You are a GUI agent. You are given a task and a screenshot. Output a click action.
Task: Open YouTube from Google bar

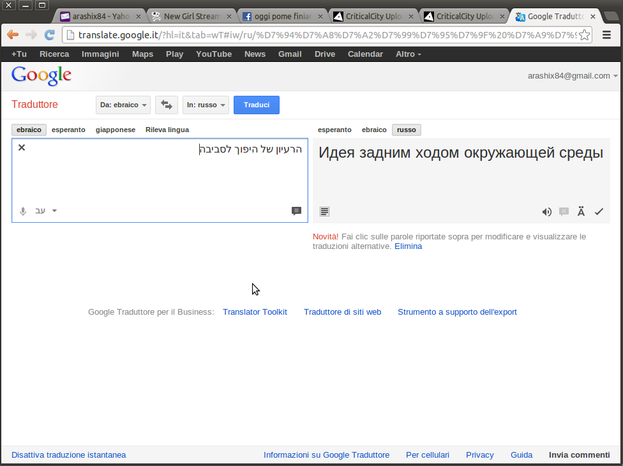point(214,54)
